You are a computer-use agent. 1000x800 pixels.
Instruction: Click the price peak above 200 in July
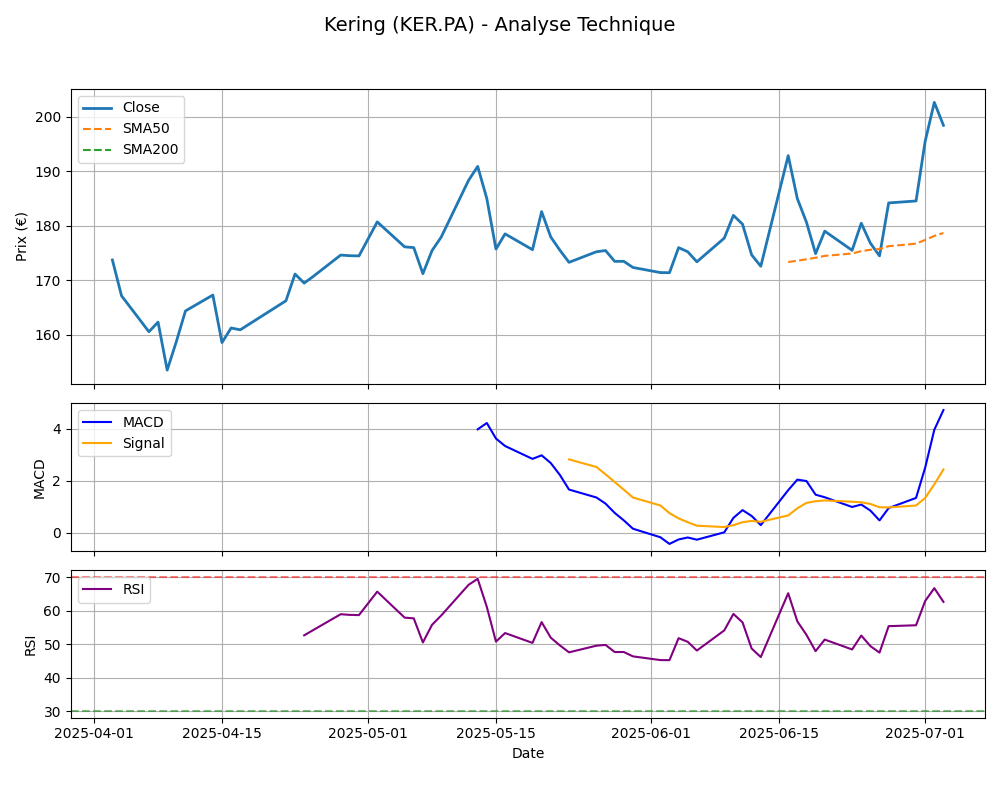[x=934, y=102]
